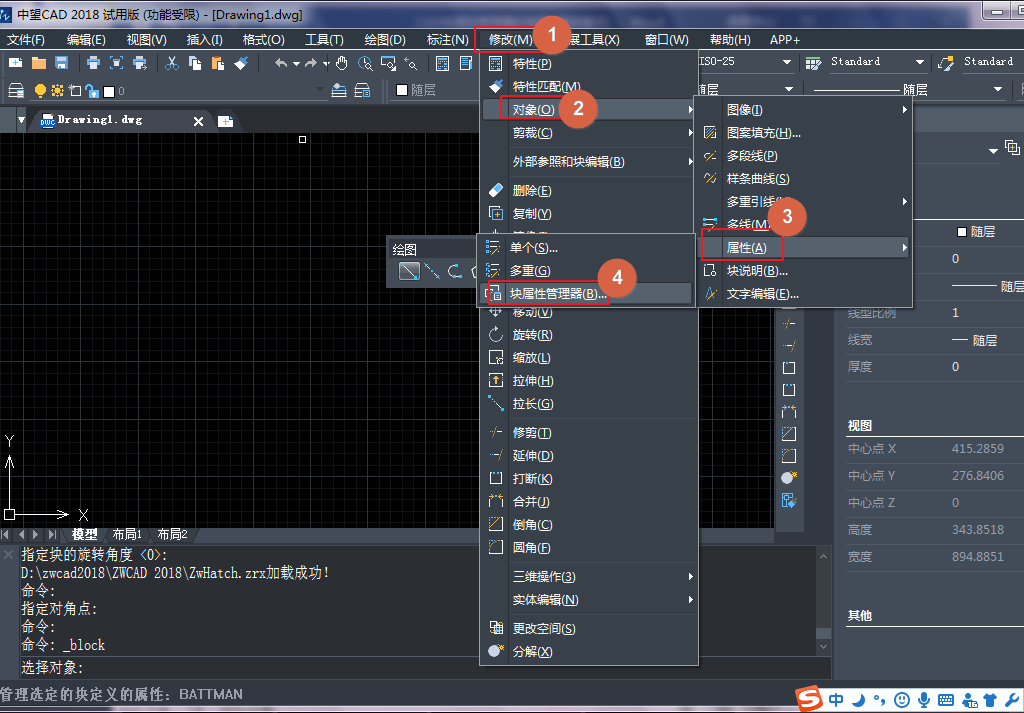Toggle the layer lock icon on the layer bar
This screenshot has width=1024, height=713.
click(x=92, y=90)
